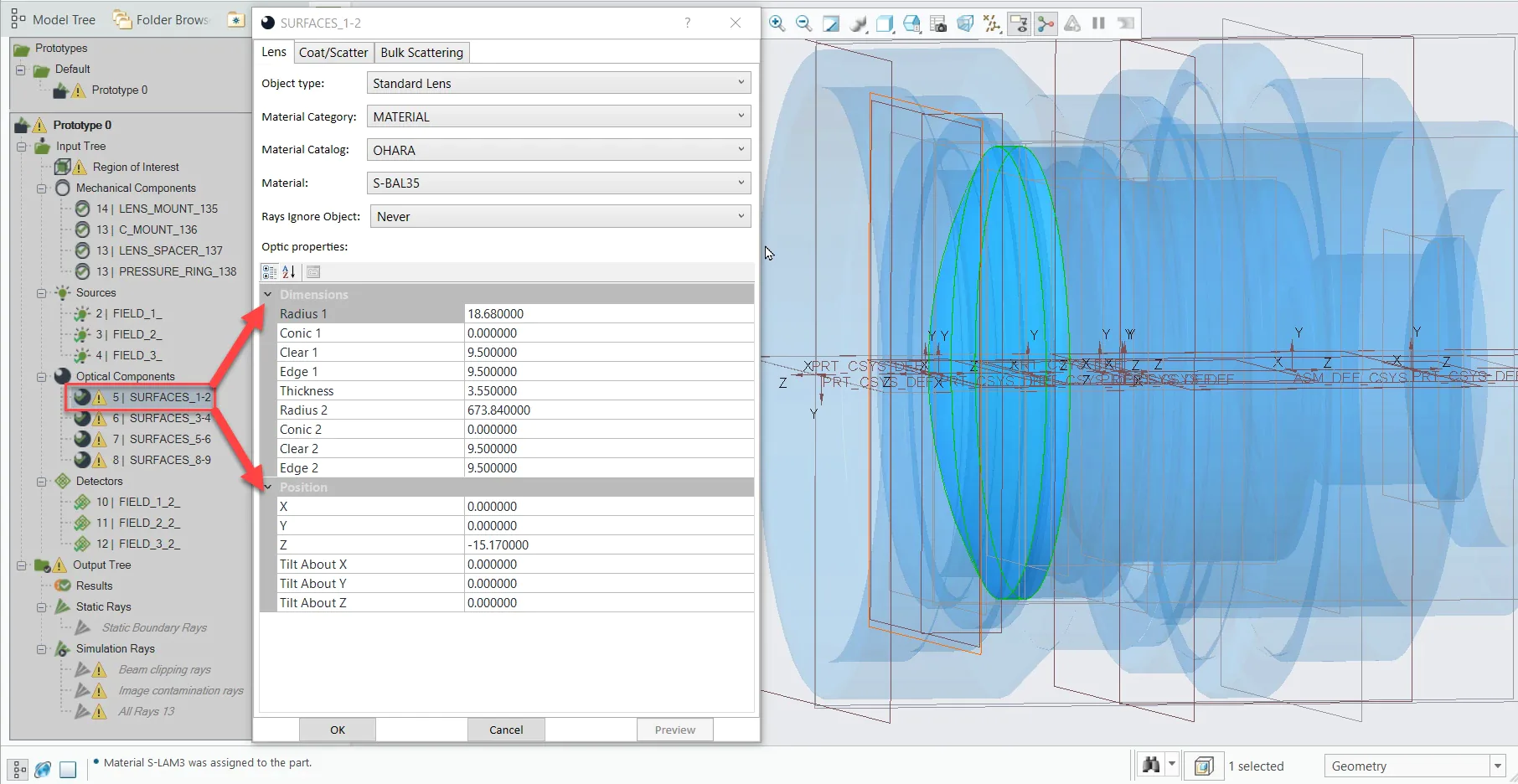Click the Radius 2 value 673.840000

coord(609,410)
